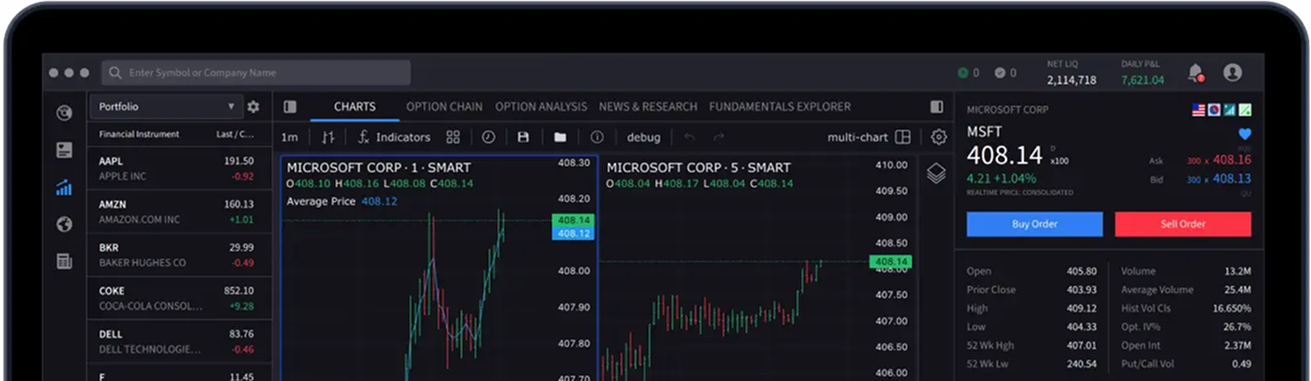
Task: Redo chart action
Action: coord(719,137)
